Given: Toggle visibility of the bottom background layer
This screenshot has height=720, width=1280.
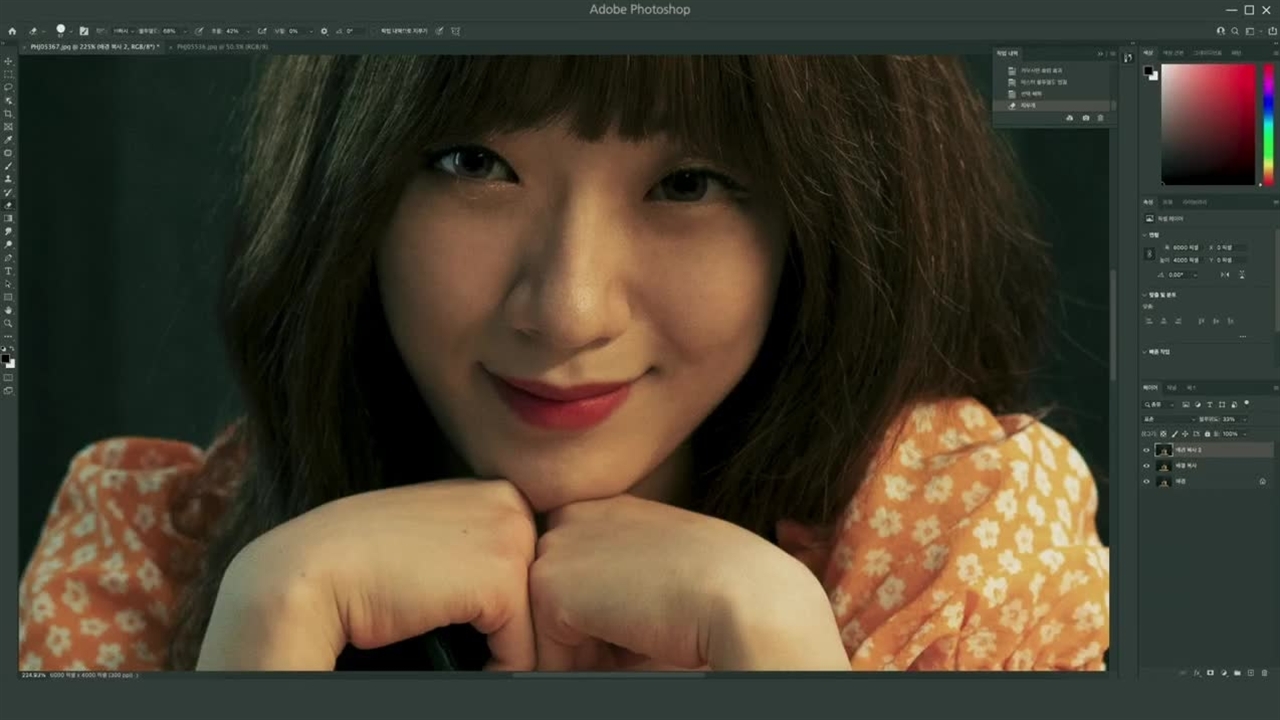Looking at the screenshot, I should (x=1147, y=482).
